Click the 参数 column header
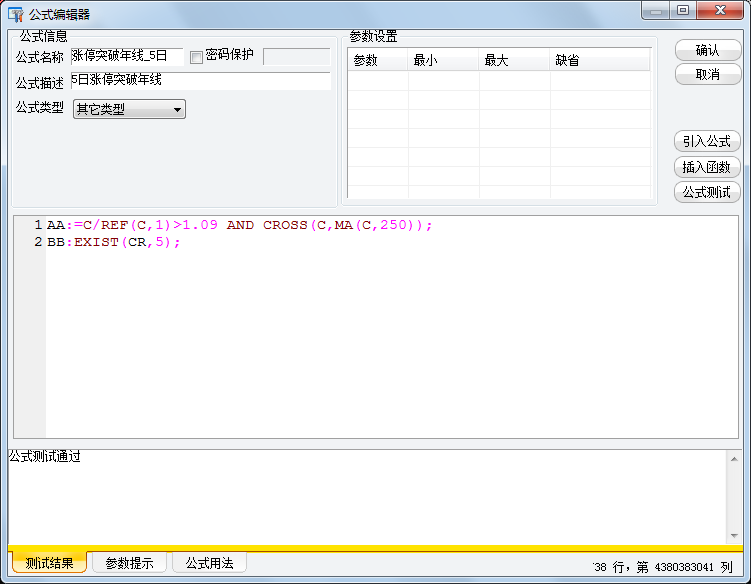The height and width of the screenshot is (584, 751). [377, 60]
